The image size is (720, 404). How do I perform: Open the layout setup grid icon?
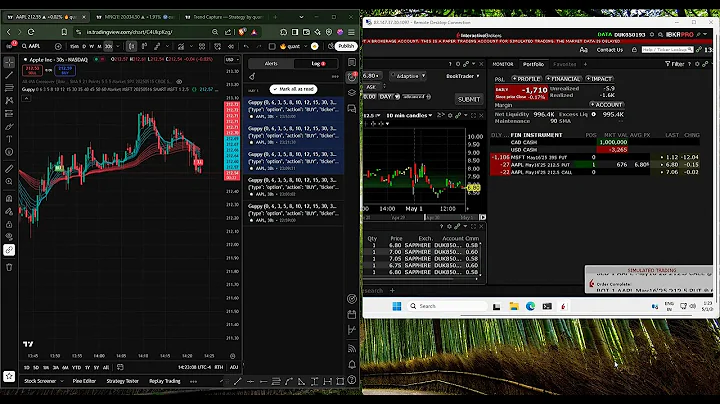(202, 46)
